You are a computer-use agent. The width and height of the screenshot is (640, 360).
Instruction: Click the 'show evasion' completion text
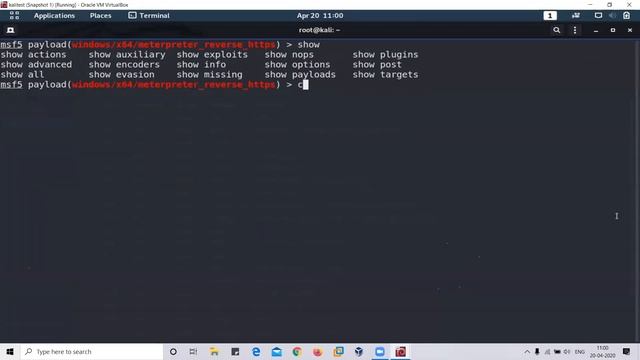pos(122,75)
